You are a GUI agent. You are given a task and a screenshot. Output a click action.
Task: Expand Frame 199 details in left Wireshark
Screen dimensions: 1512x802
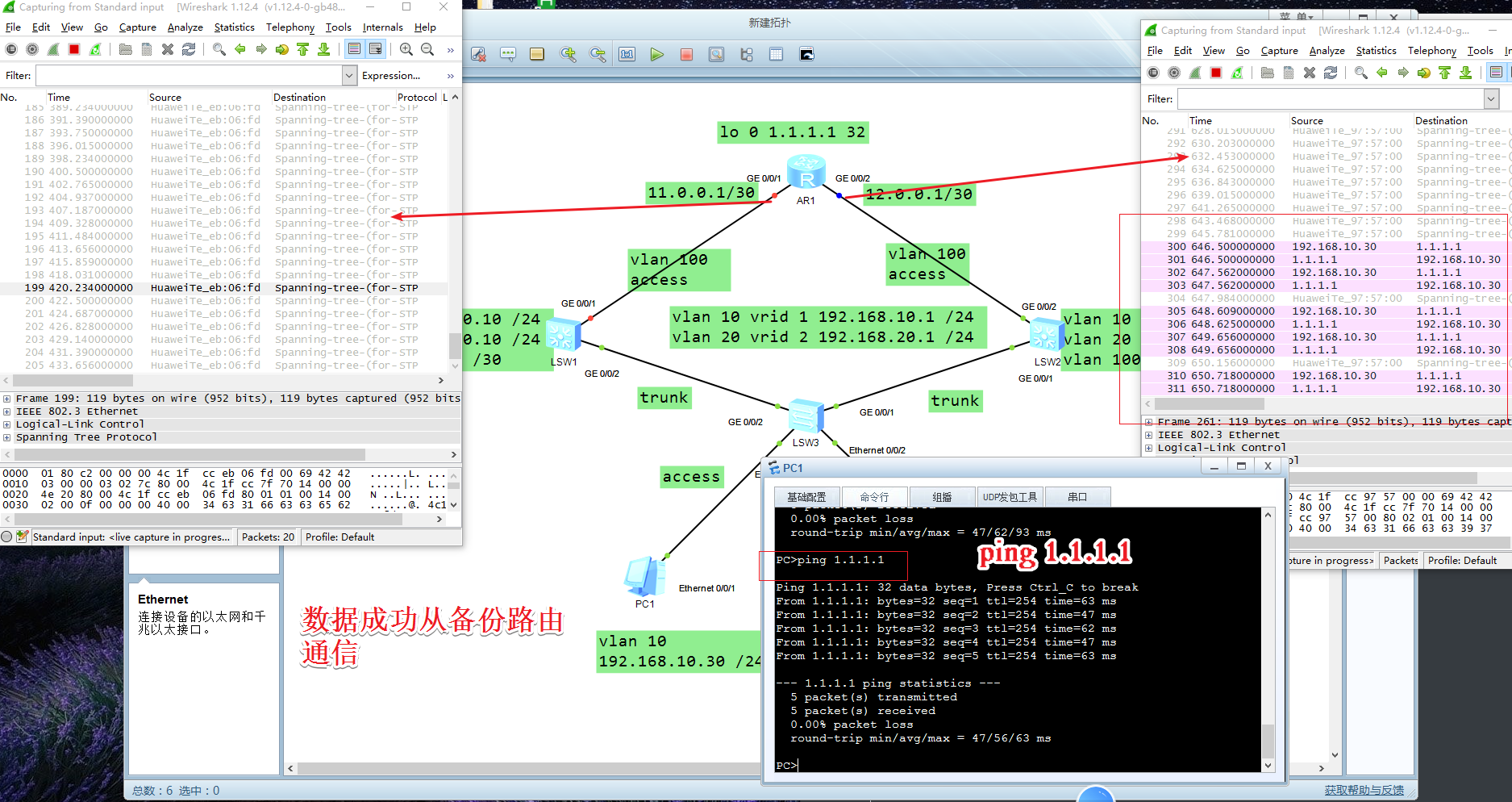point(7,399)
